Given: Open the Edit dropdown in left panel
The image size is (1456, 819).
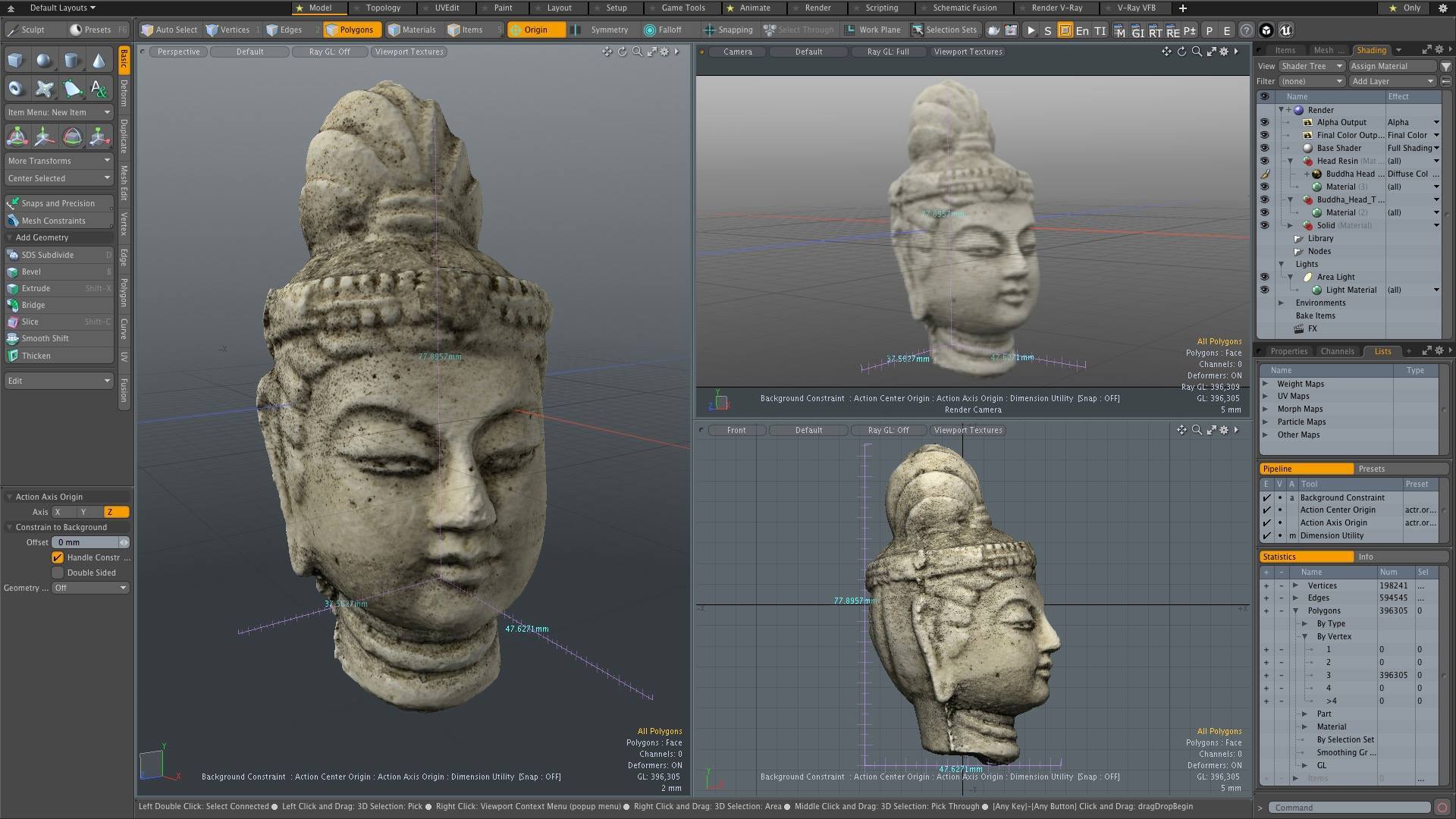Looking at the screenshot, I should [x=59, y=381].
